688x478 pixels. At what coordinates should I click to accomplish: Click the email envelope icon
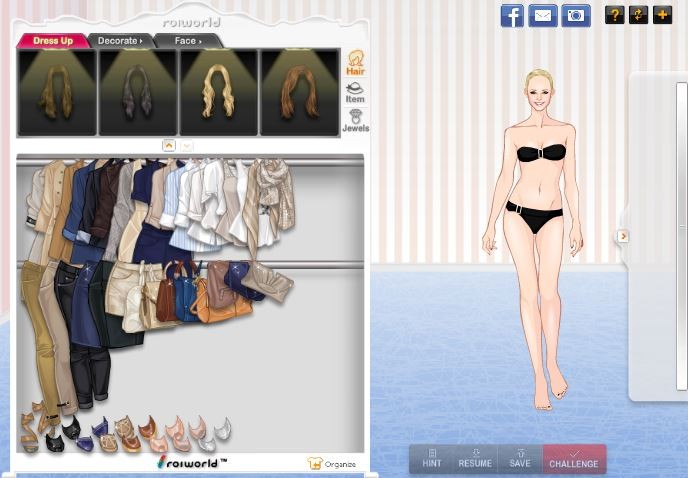pos(543,15)
